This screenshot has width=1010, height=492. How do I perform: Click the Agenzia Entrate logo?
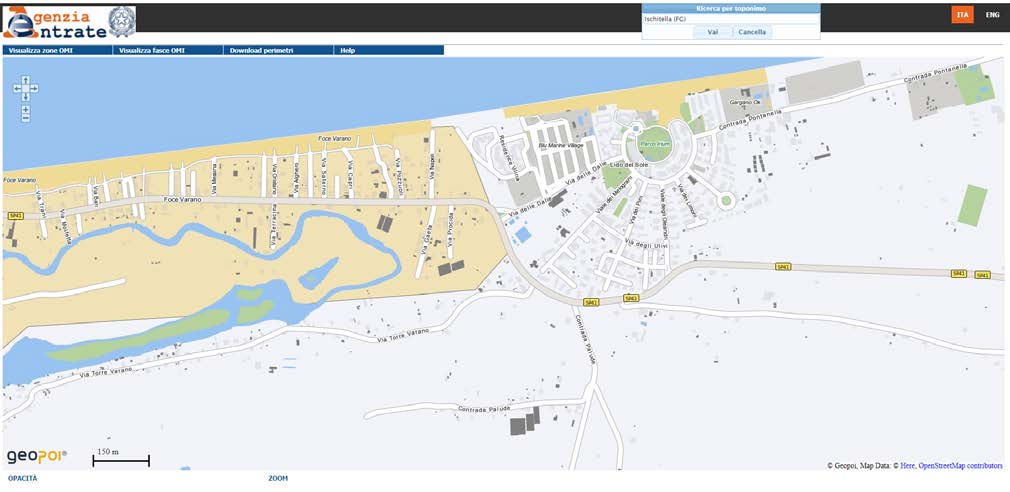pos(68,22)
